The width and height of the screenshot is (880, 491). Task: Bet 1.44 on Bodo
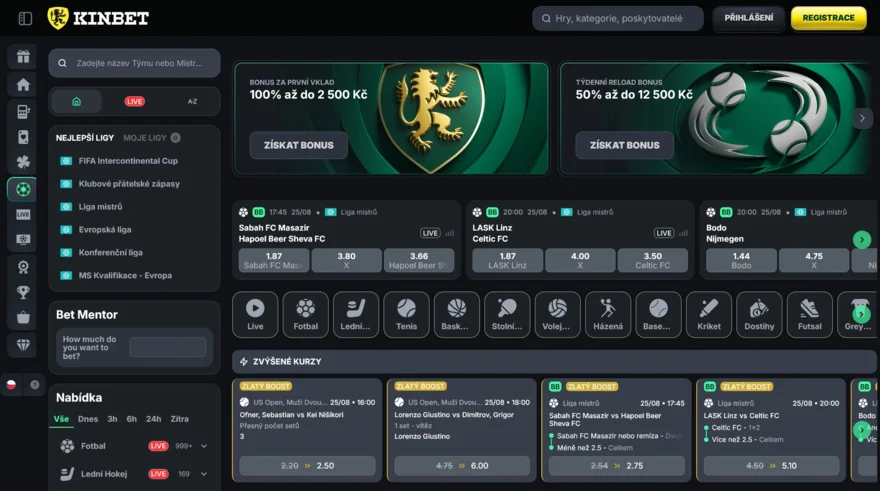pos(741,260)
